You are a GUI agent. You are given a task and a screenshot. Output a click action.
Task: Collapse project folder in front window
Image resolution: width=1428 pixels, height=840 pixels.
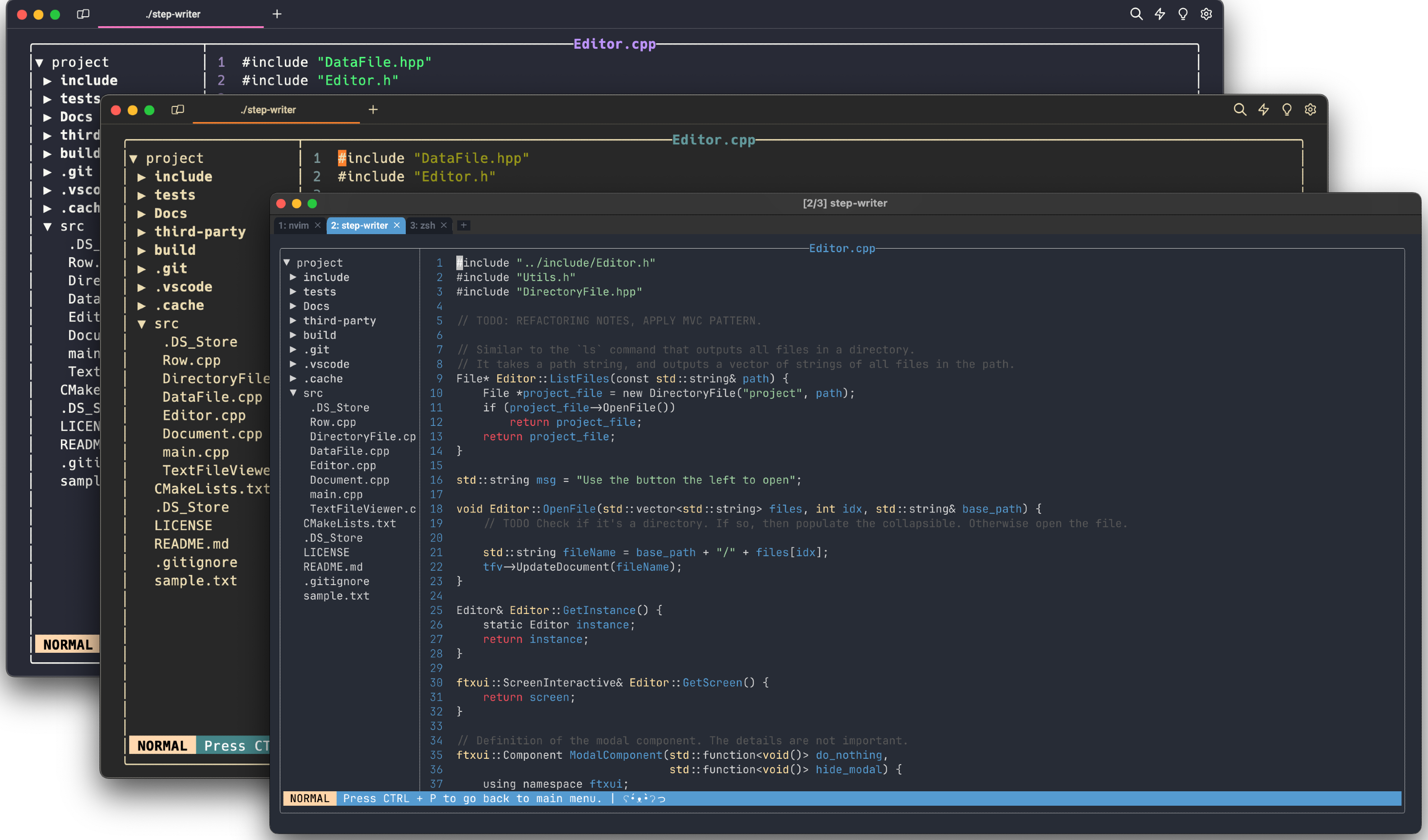287,263
